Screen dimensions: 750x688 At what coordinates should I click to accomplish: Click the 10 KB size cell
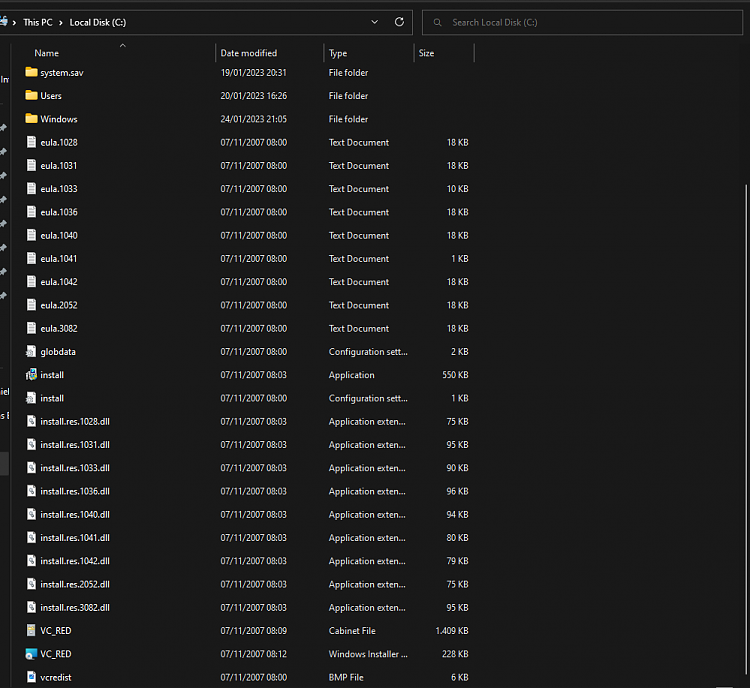[457, 189]
